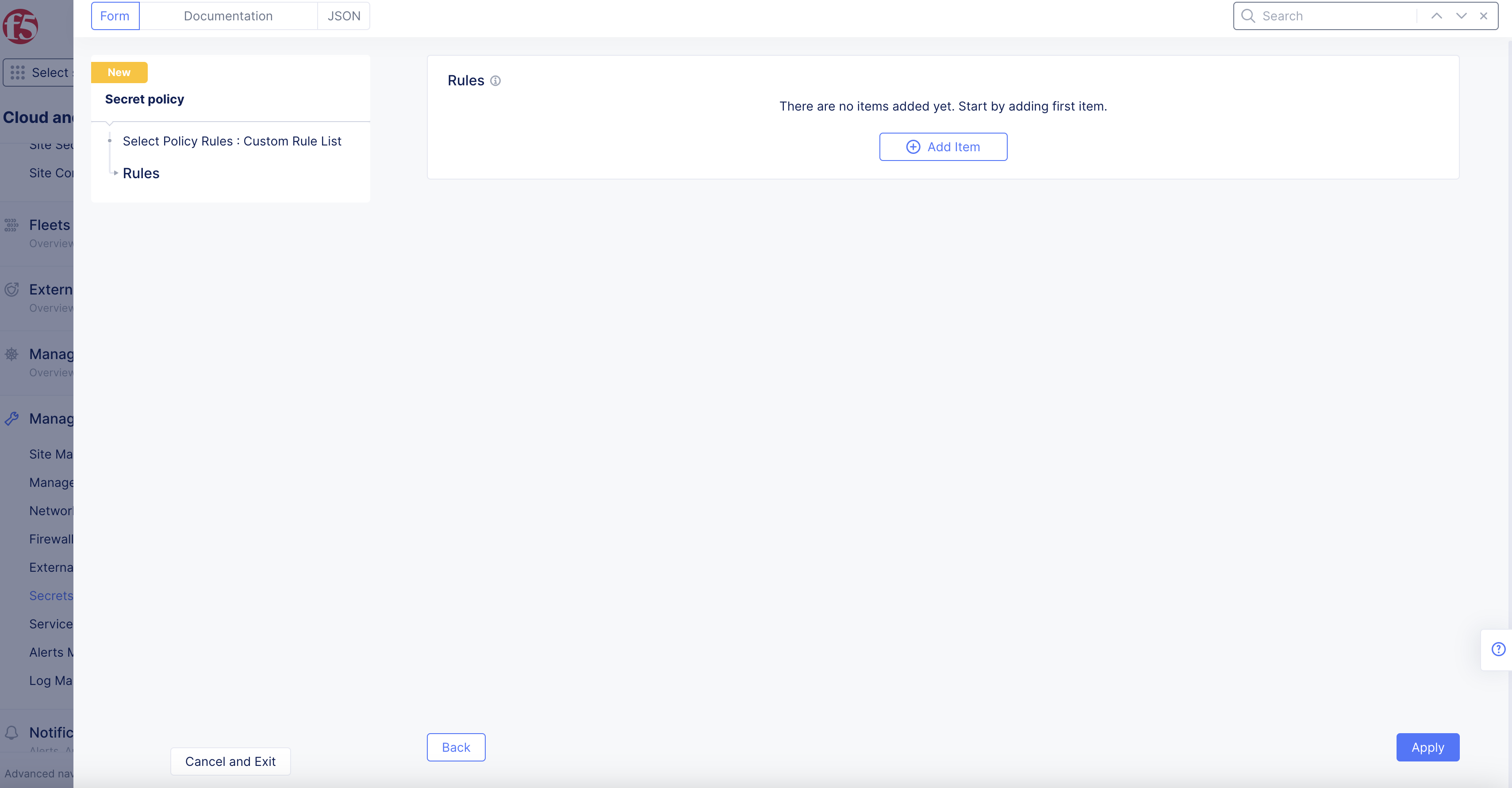Select the Form tab

point(115,16)
